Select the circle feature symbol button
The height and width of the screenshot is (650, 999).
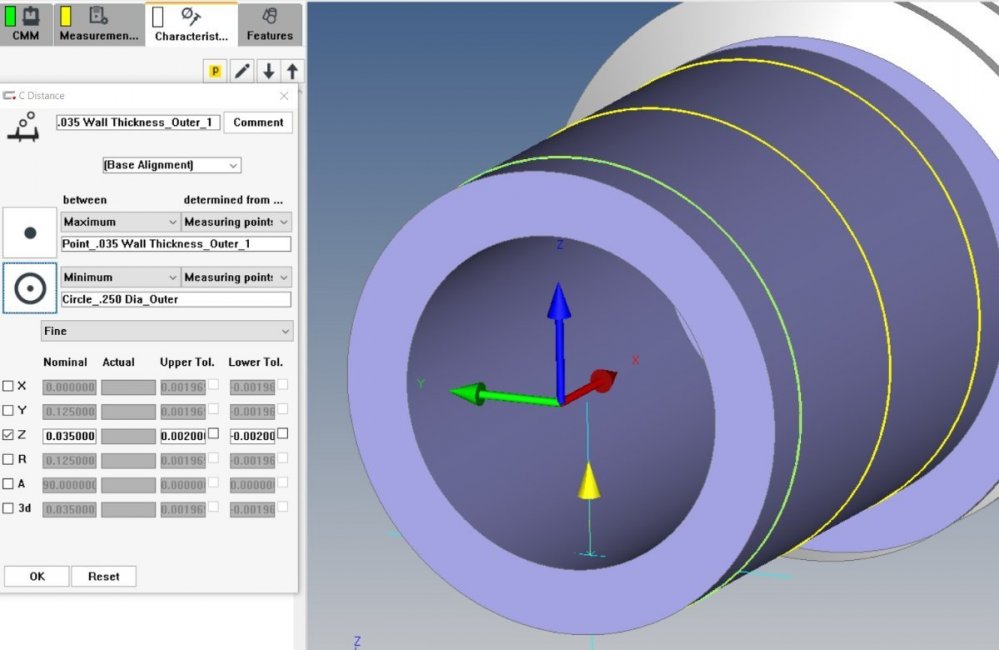click(x=29, y=287)
